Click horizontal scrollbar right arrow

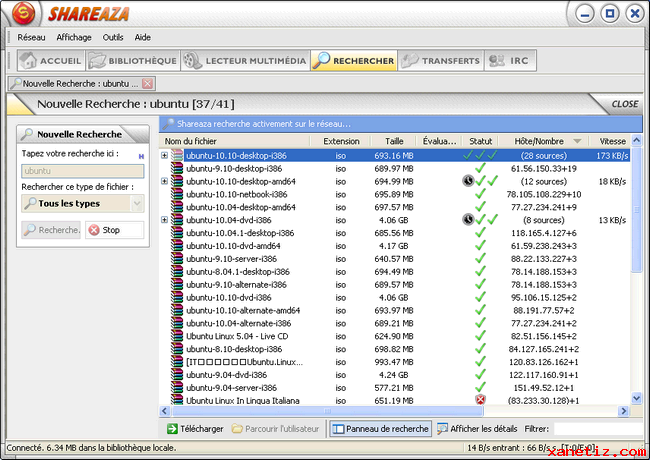point(623,411)
